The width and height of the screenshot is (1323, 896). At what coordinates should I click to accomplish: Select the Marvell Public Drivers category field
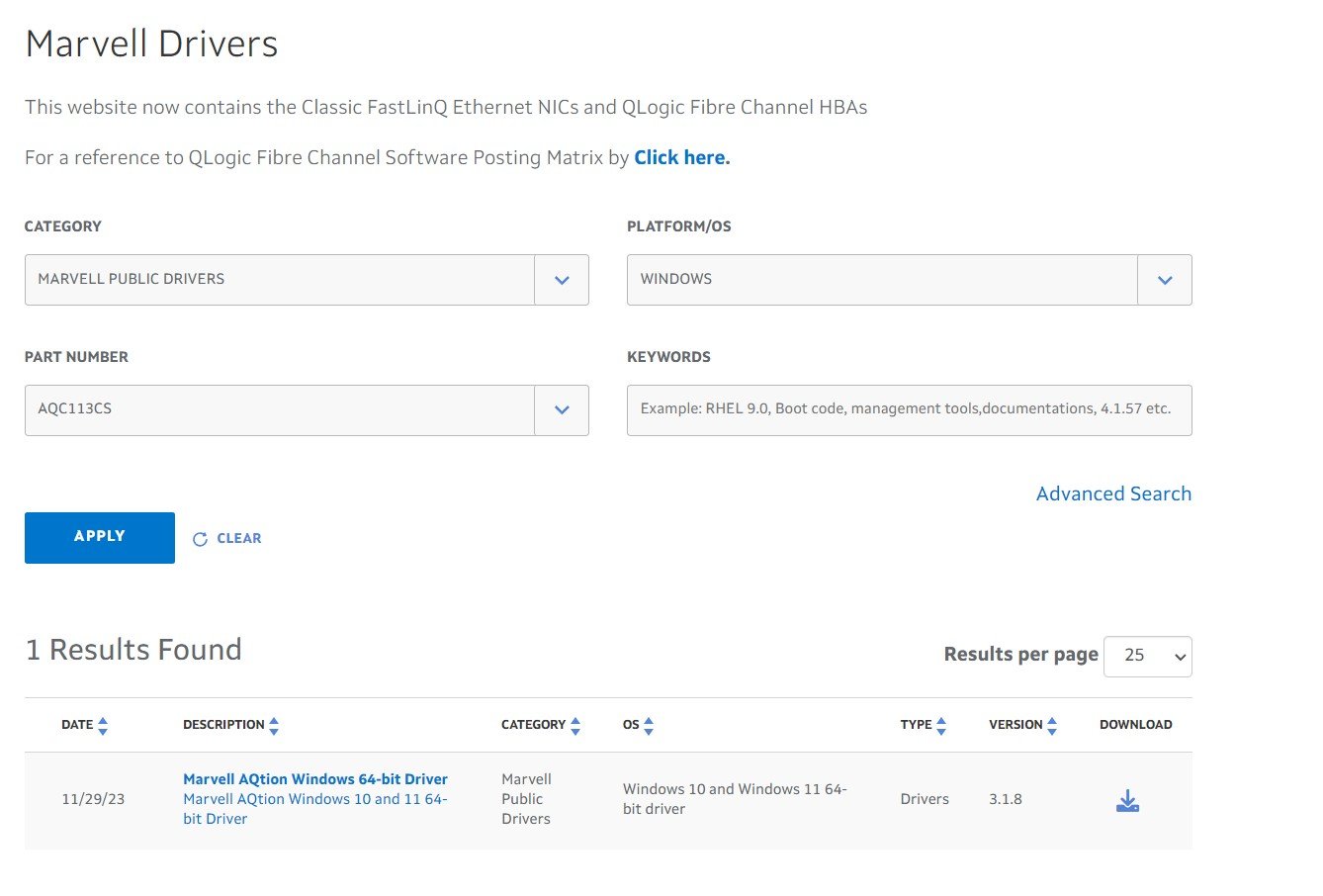307,280
